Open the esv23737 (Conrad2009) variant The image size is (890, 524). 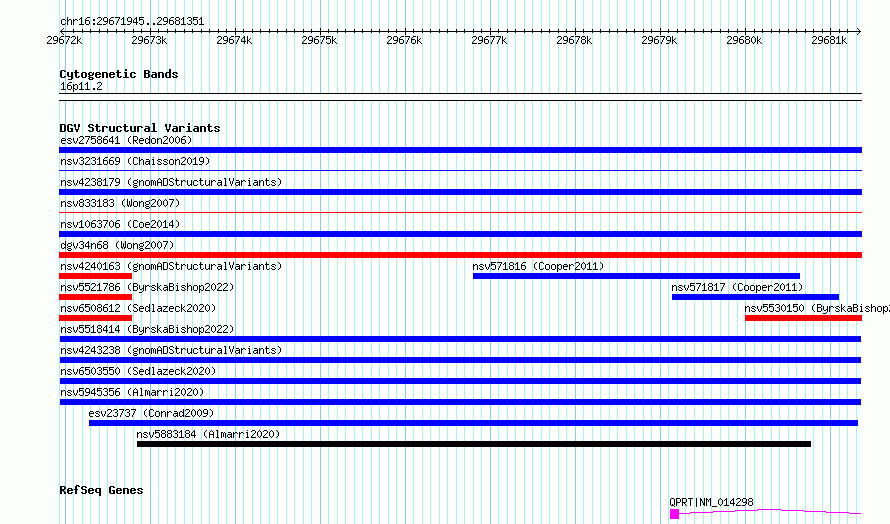[151, 413]
